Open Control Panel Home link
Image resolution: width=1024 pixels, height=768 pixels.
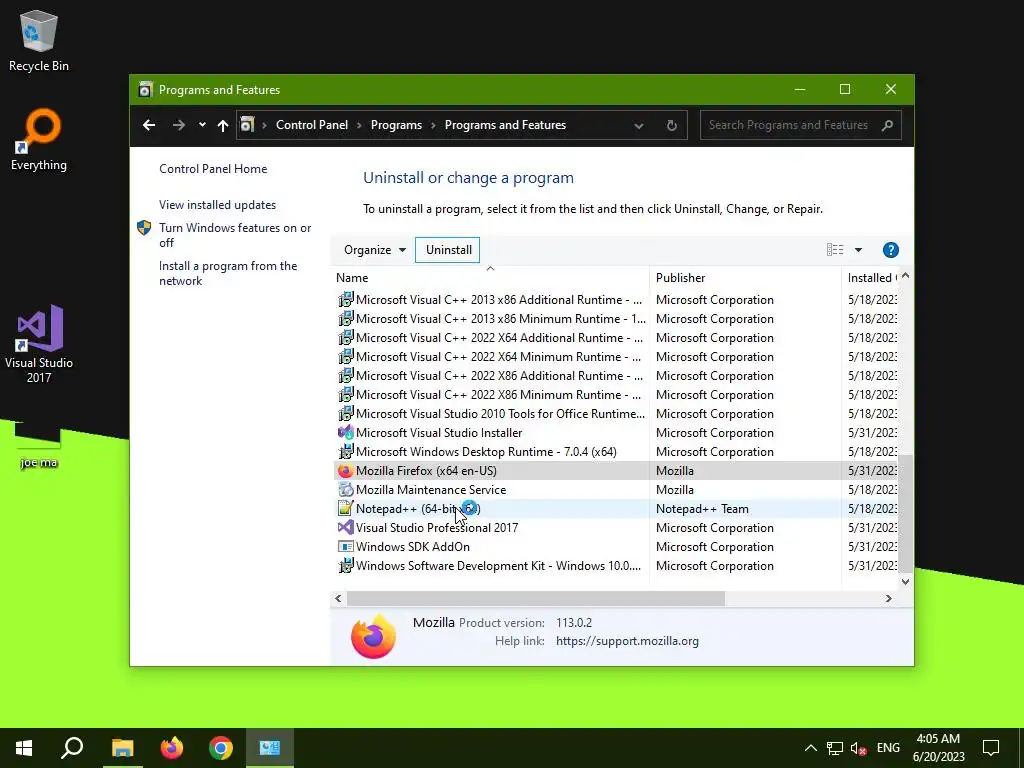(213, 168)
